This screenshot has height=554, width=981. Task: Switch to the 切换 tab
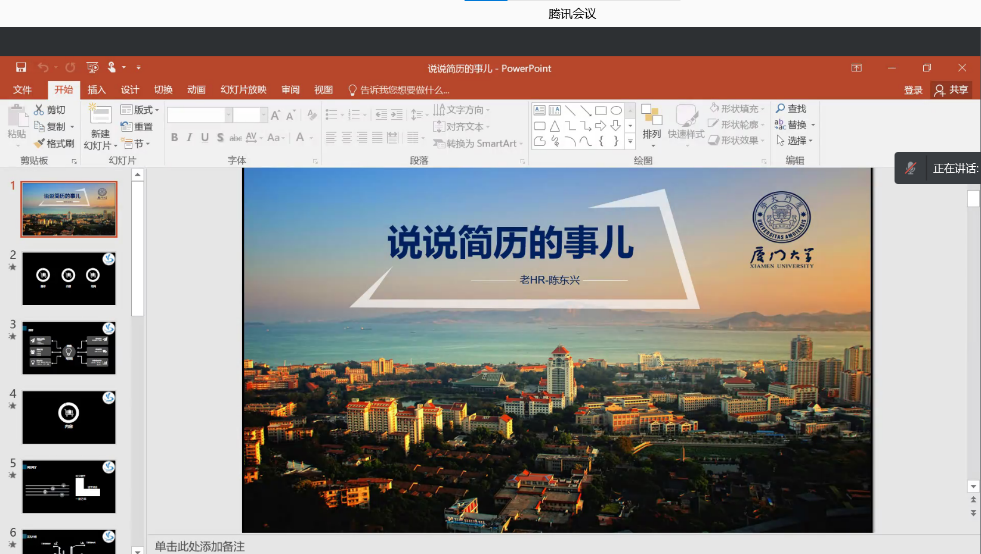163,90
